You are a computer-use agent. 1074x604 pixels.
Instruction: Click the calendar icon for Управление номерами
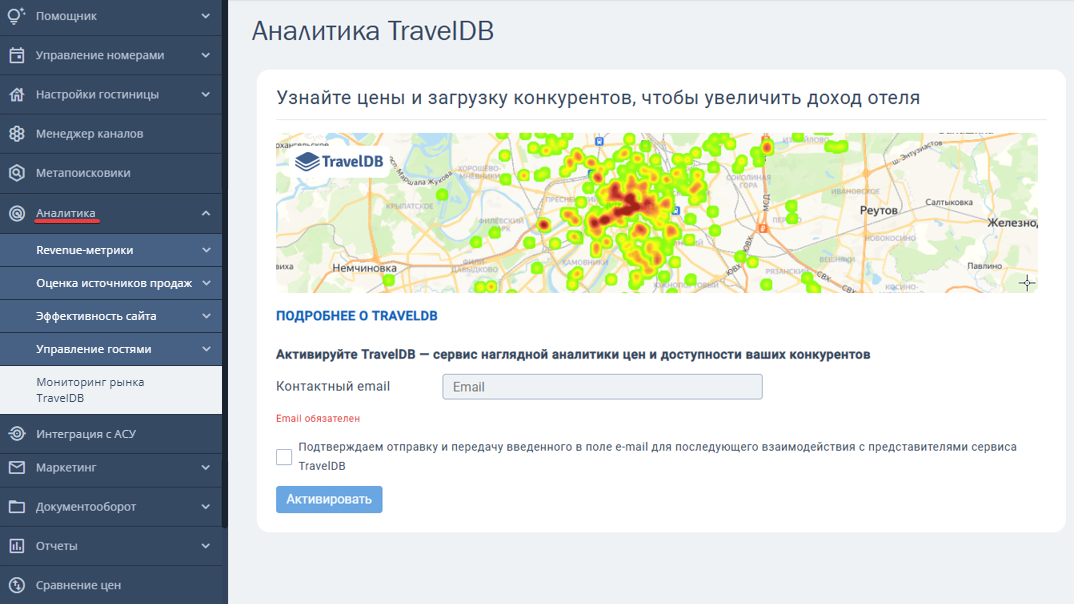[16, 55]
